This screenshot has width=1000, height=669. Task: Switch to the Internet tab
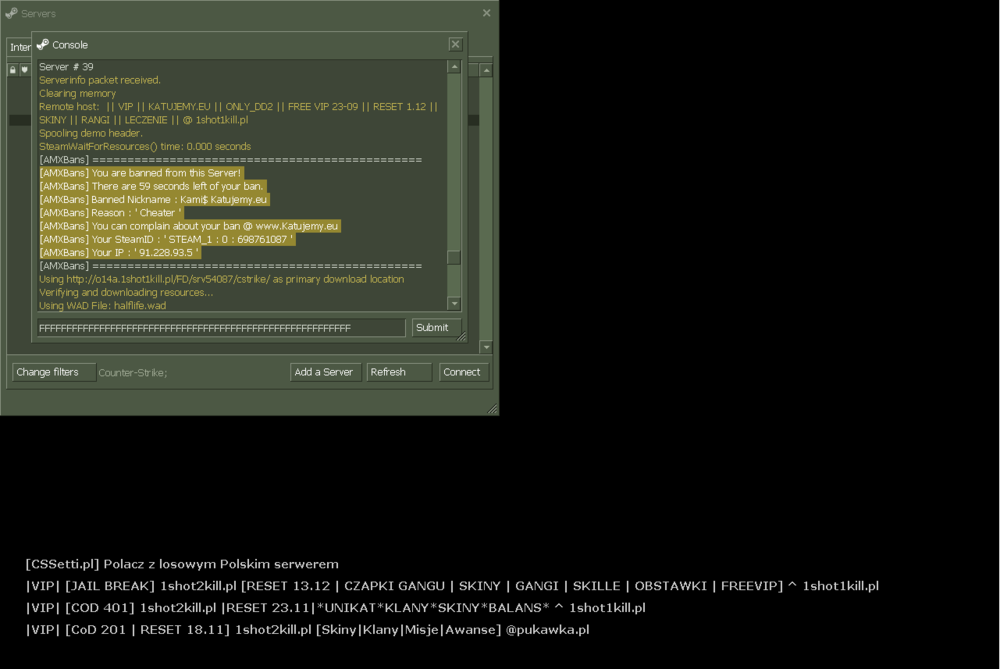pyautogui.click(x=20, y=47)
